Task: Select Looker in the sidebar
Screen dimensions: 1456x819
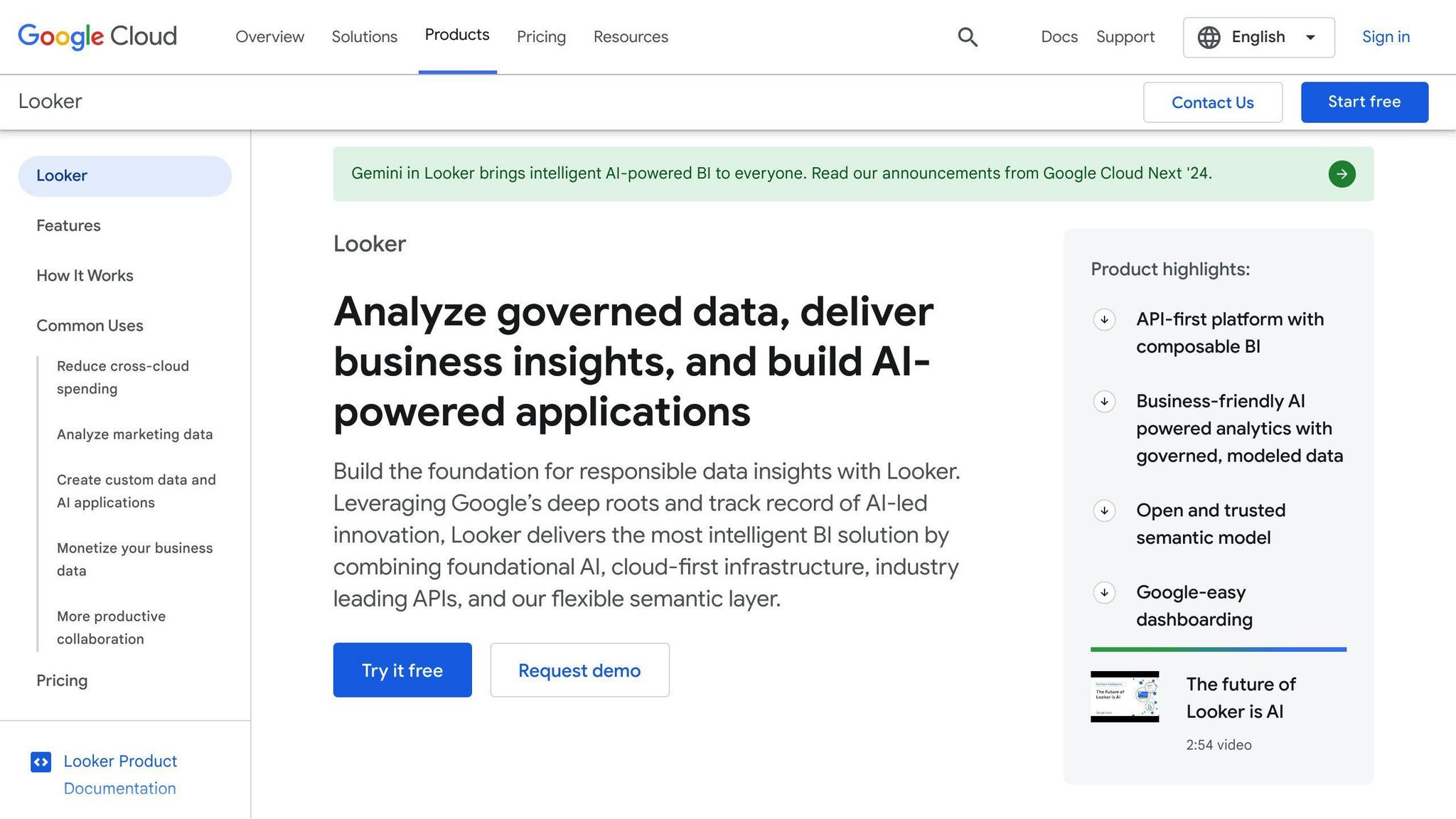Action: point(124,176)
